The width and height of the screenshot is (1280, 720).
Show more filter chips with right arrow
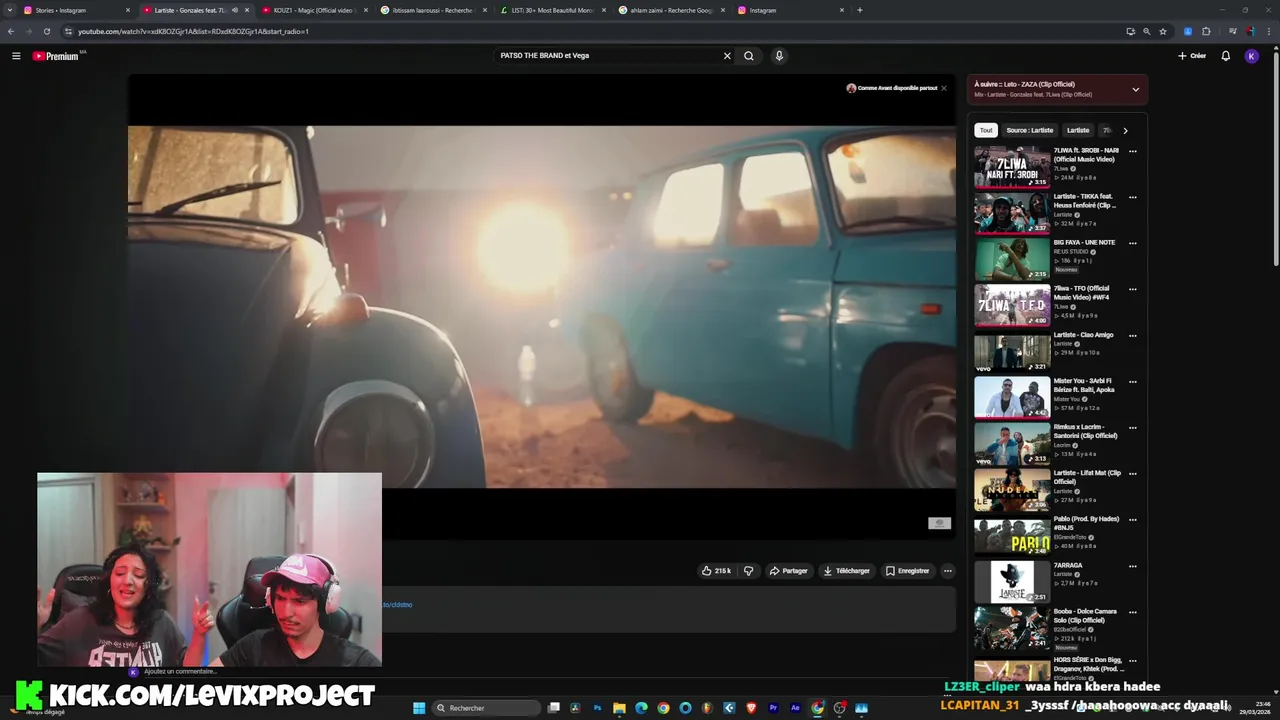pyautogui.click(x=1125, y=130)
